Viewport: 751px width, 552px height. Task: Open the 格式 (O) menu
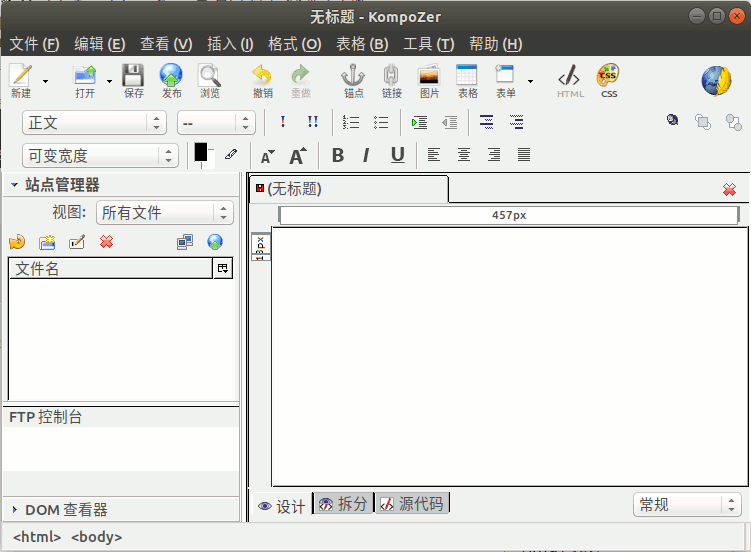pyautogui.click(x=295, y=44)
